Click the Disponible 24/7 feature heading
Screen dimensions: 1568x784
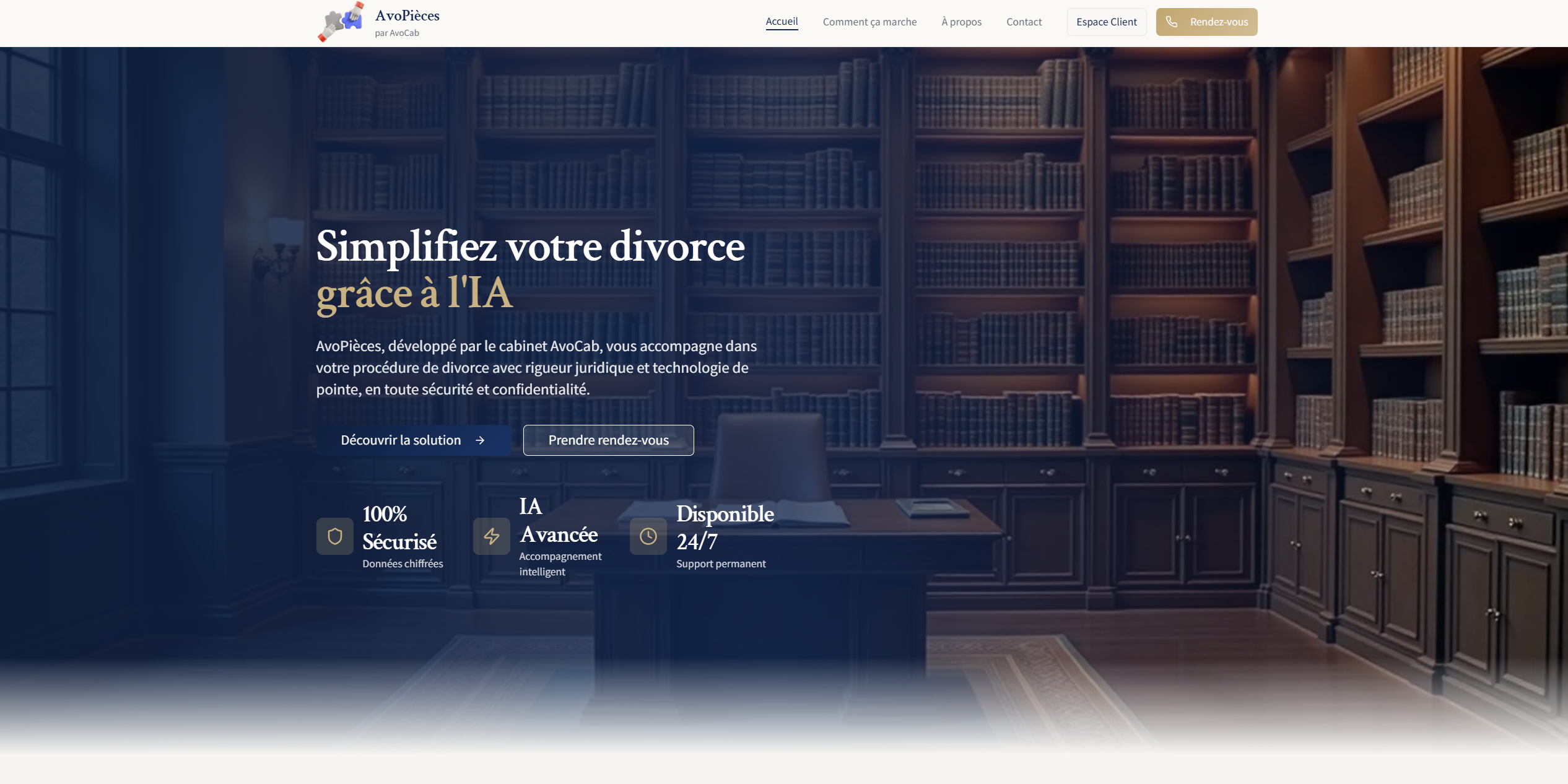click(x=725, y=528)
